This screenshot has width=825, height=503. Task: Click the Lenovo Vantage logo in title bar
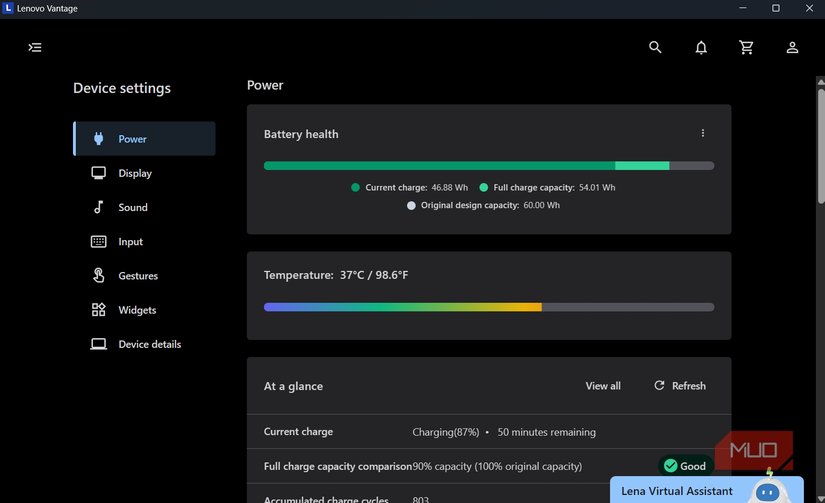tap(8, 8)
